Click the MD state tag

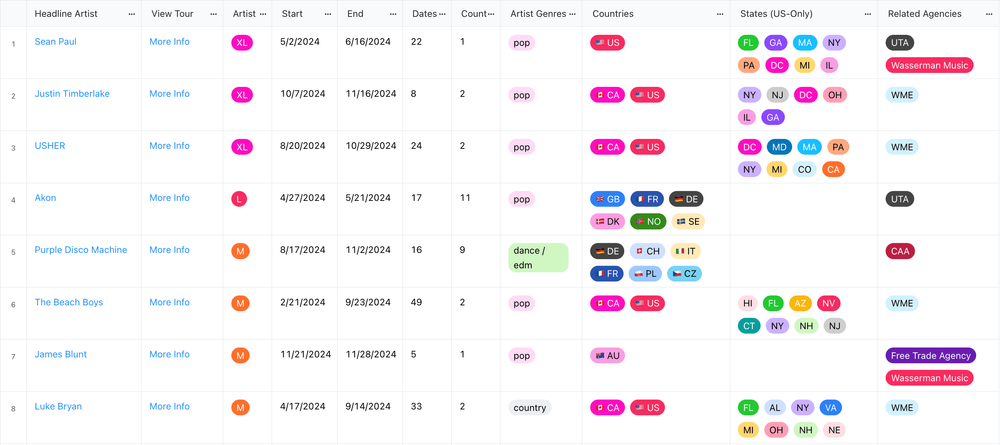(779, 147)
